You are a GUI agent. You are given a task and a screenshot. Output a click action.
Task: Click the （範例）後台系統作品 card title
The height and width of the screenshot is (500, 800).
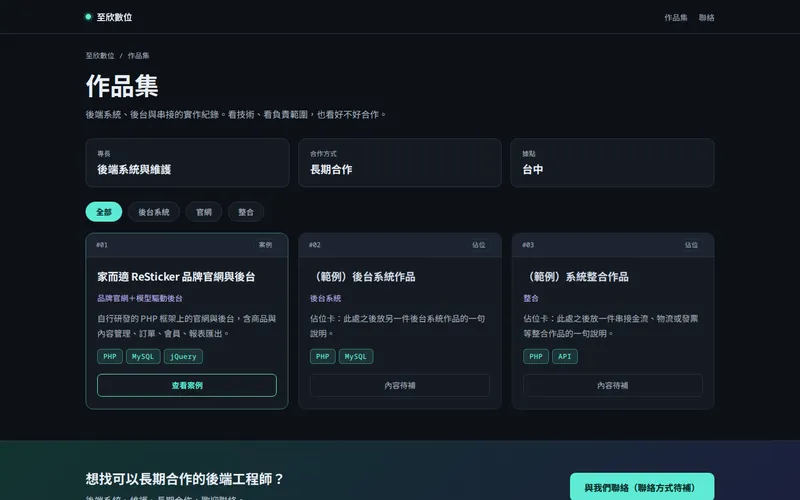(x=362, y=277)
